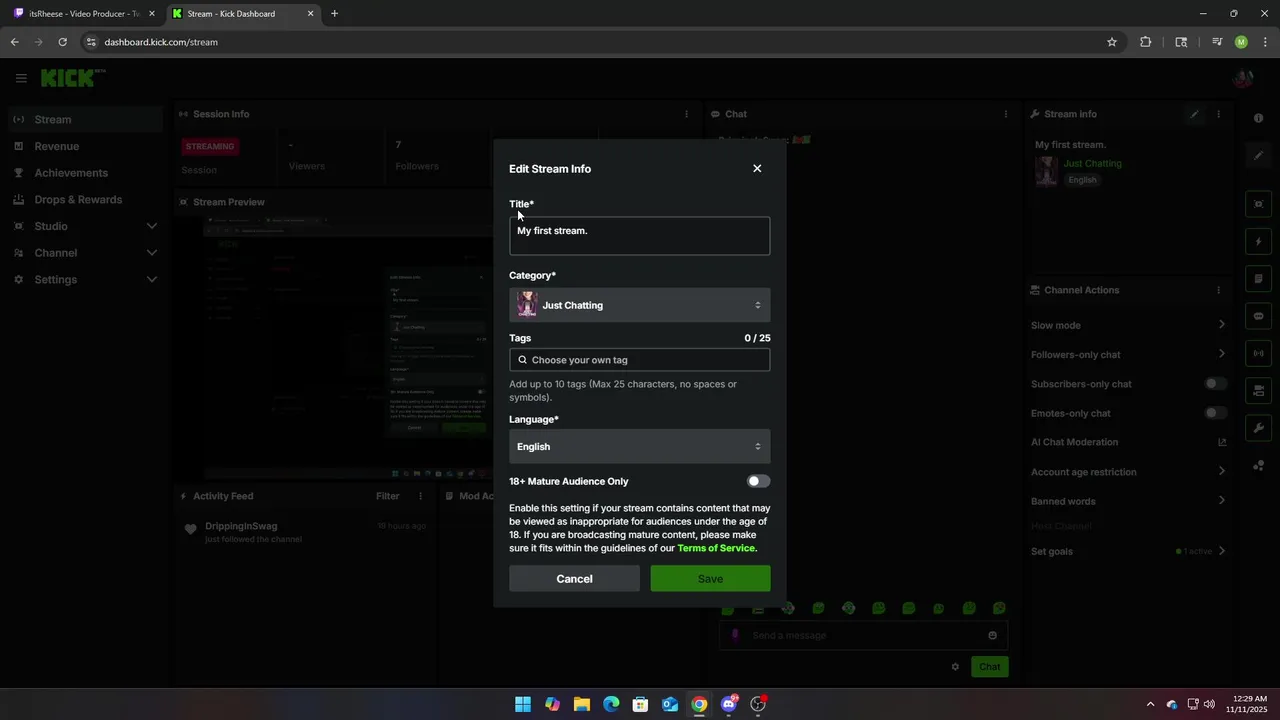This screenshot has height=720, width=1280.
Task: Open Session Info three-dot menu
Action: pyautogui.click(x=686, y=114)
